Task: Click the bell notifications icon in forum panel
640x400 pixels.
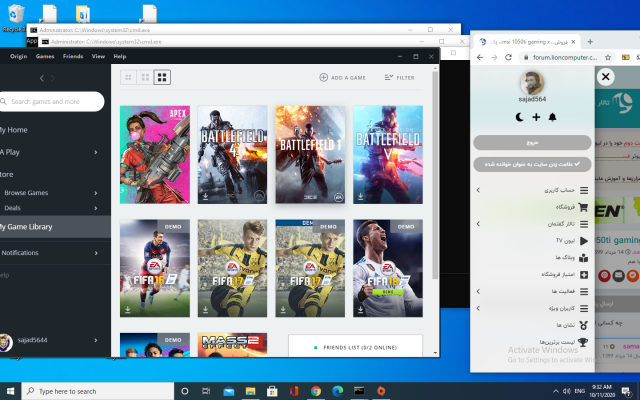Action: 552,118
